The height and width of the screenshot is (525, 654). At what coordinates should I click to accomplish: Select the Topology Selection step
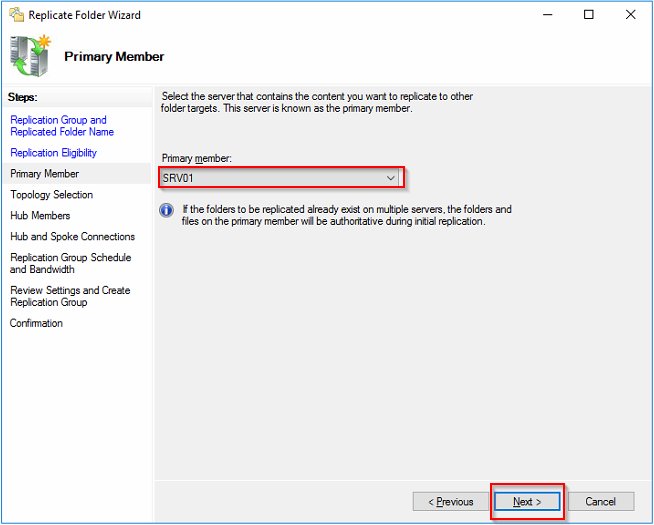click(x=51, y=195)
